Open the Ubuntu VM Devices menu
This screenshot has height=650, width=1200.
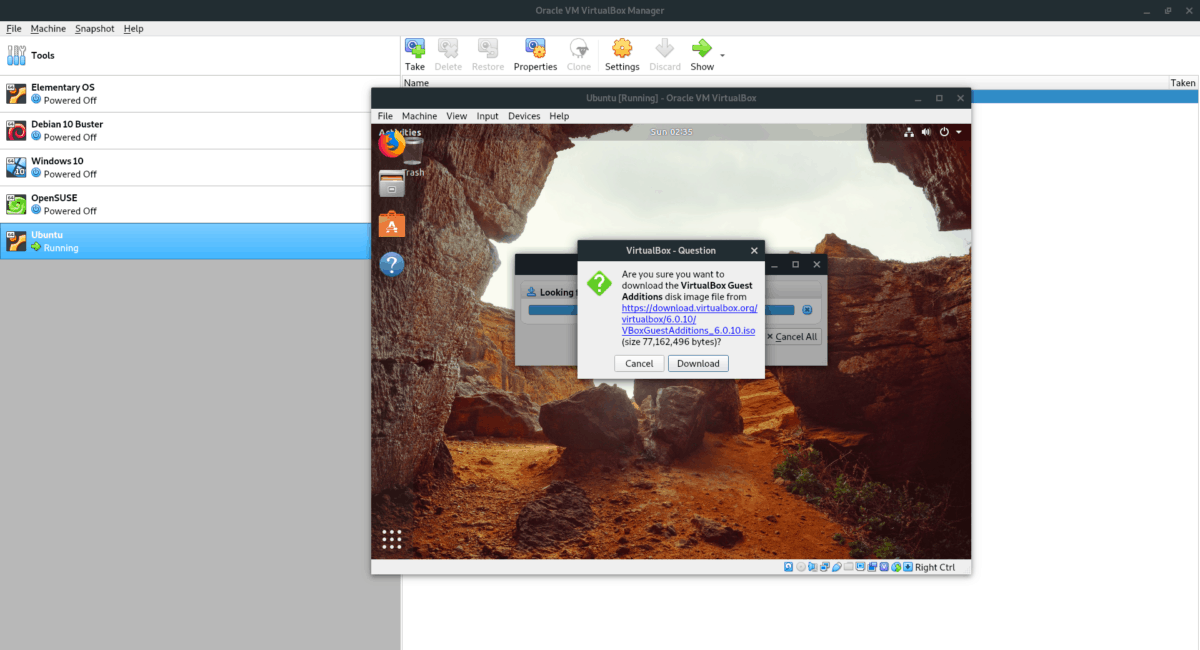[x=524, y=116]
